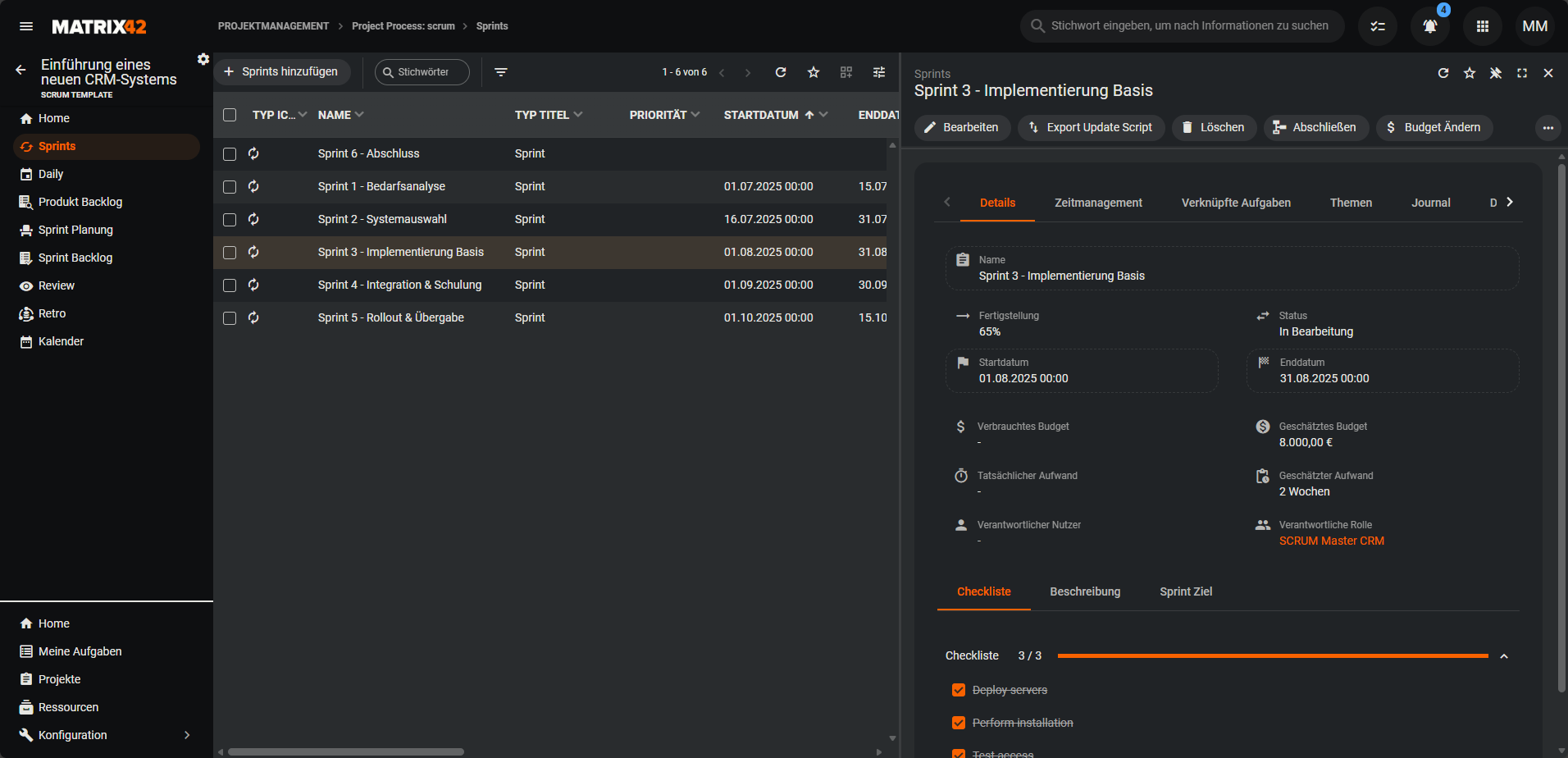Open the apps grid launcher

(1482, 26)
